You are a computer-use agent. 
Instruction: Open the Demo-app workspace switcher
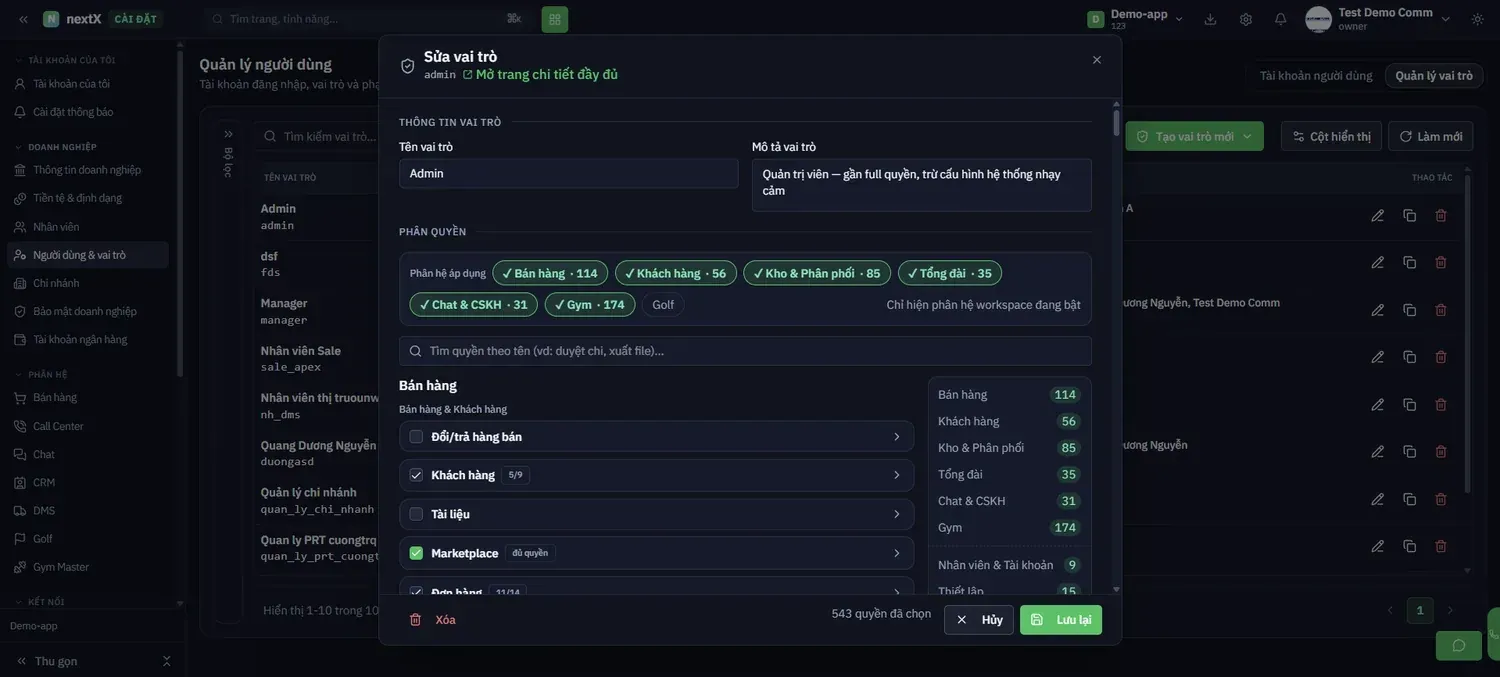1136,19
